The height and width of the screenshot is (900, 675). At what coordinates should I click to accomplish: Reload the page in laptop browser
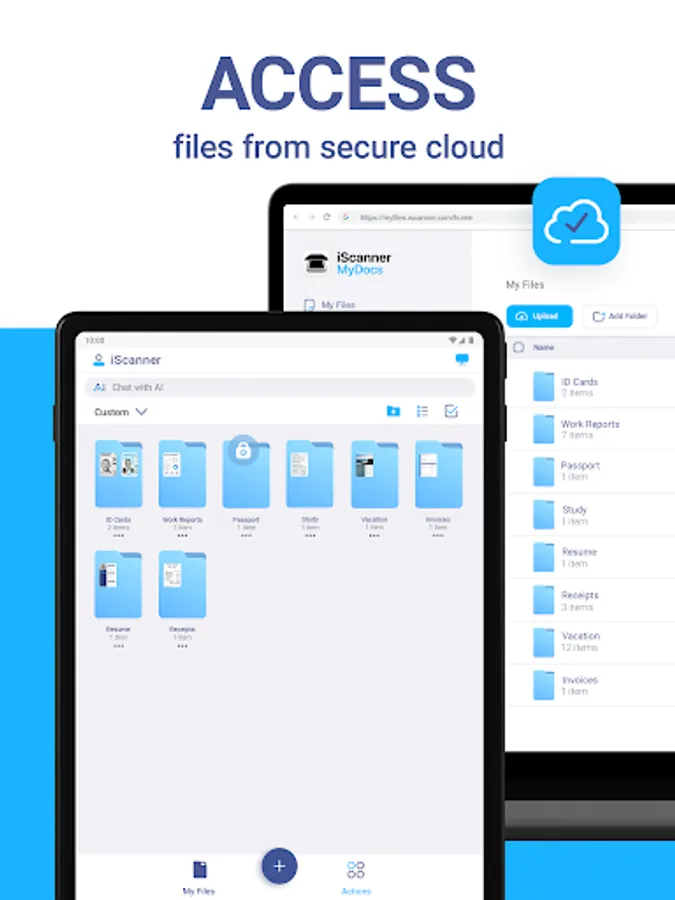[327, 217]
